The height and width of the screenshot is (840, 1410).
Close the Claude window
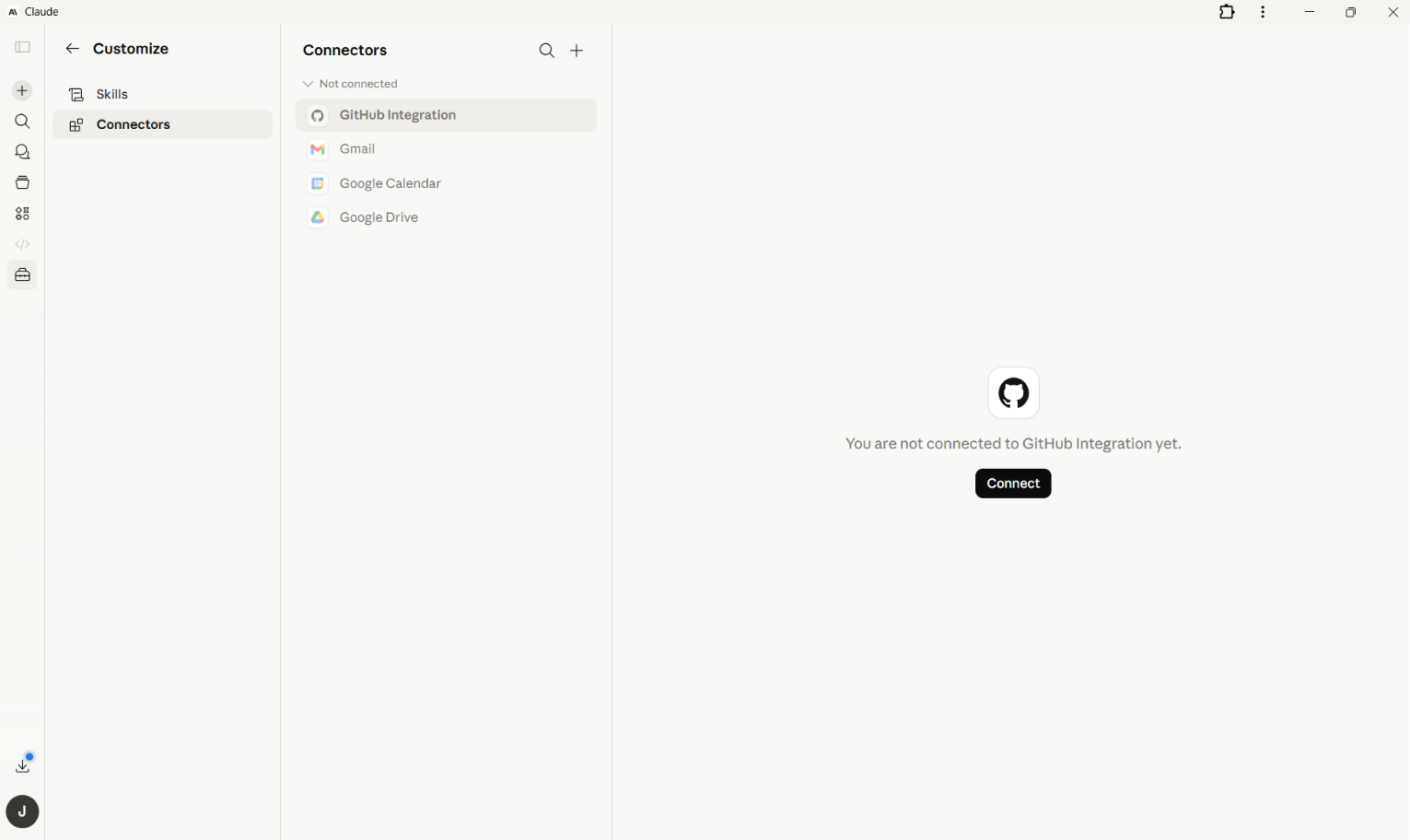pyautogui.click(x=1393, y=12)
